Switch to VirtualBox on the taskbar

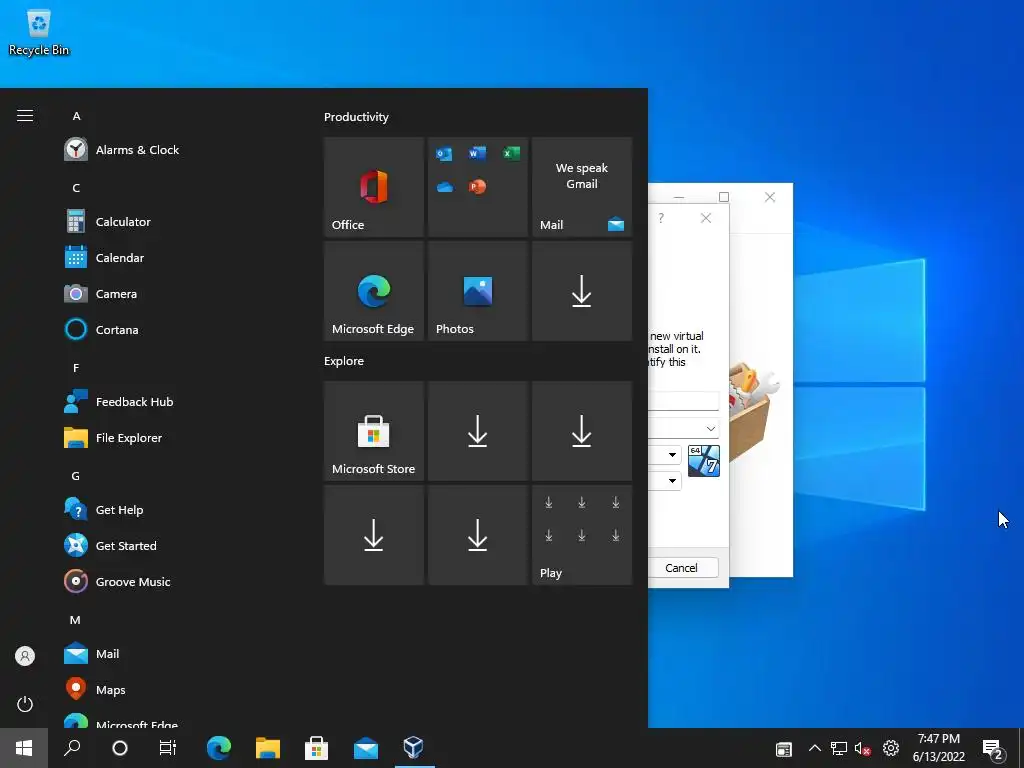pyautogui.click(x=414, y=748)
